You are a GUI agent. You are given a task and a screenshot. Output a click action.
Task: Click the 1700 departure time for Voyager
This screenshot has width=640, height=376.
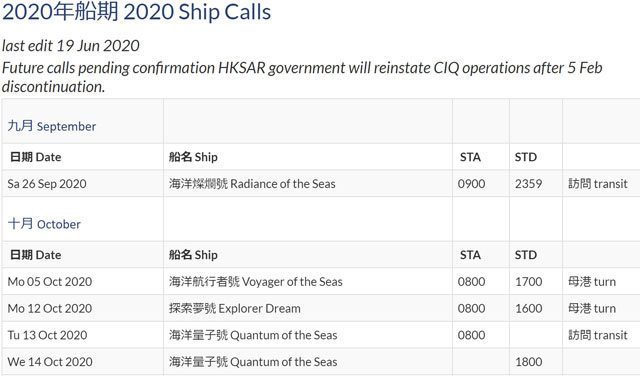coord(529,282)
